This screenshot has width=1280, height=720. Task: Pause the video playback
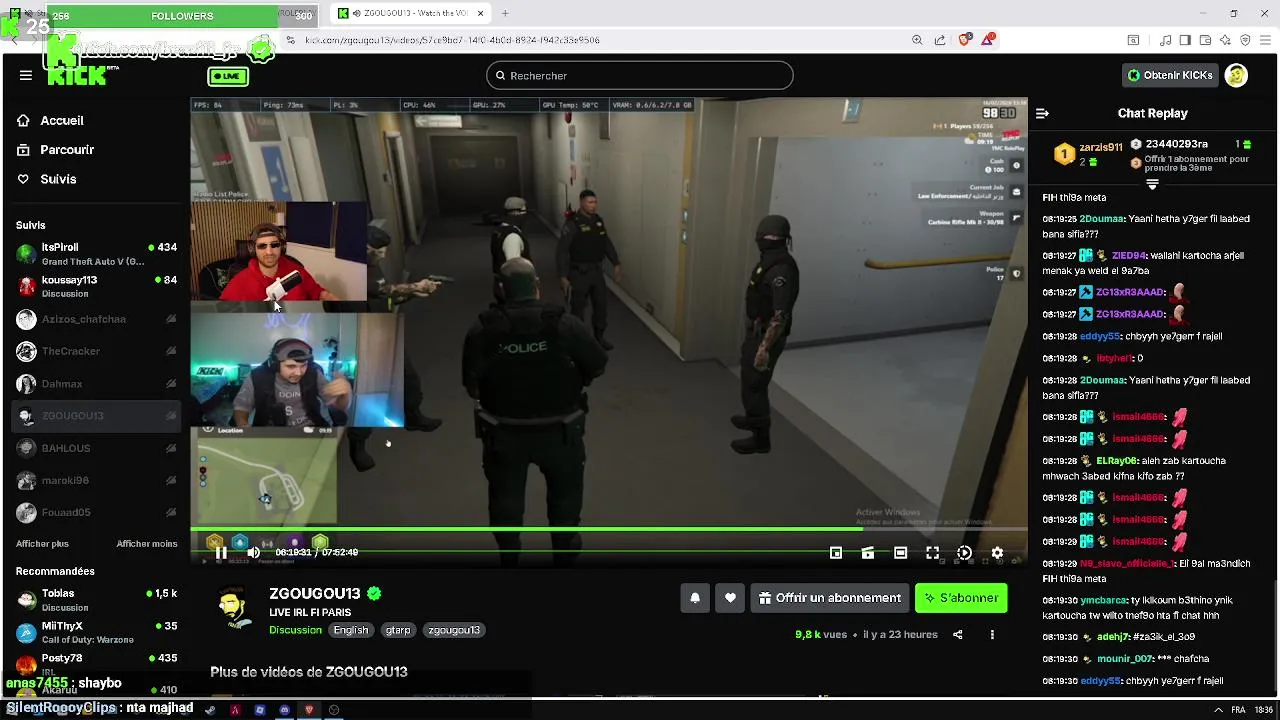click(221, 552)
